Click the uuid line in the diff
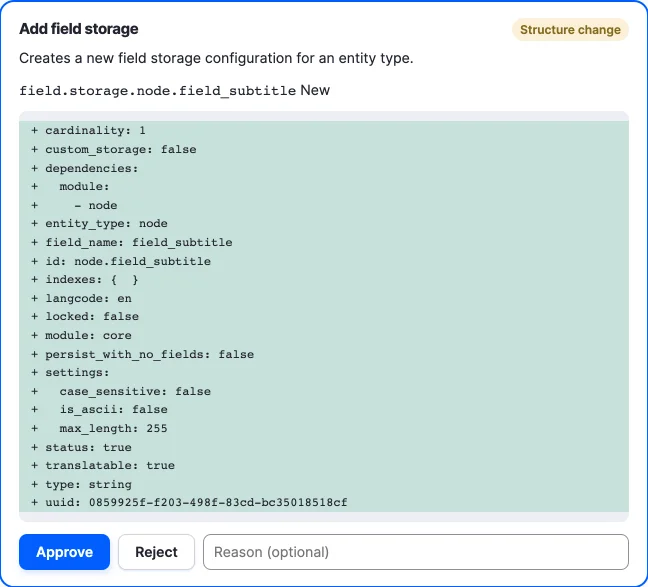Image resolution: width=648 pixels, height=587 pixels. [324, 503]
